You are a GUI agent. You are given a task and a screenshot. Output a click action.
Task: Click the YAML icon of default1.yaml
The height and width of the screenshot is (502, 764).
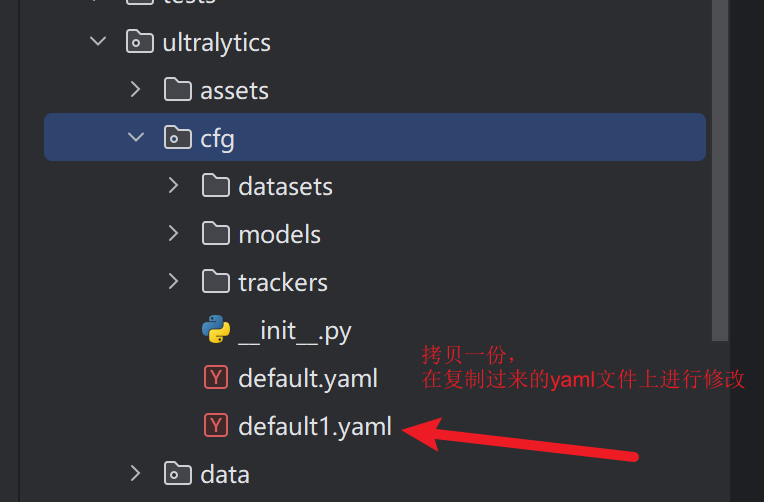(x=216, y=425)
